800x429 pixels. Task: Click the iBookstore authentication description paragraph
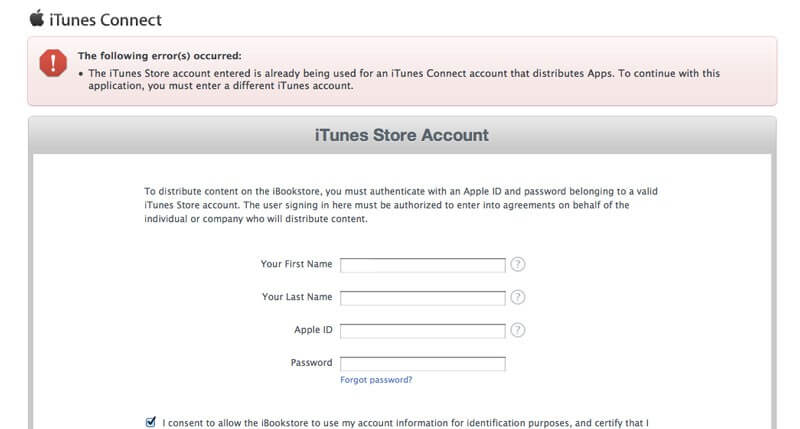coord(401,205)
